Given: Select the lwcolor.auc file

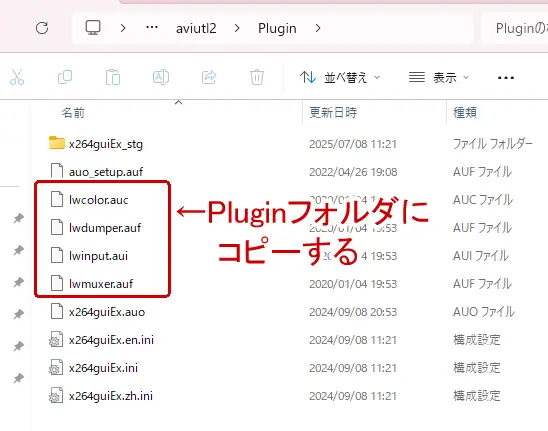Looking at the screenshot, I should (99, 200).
